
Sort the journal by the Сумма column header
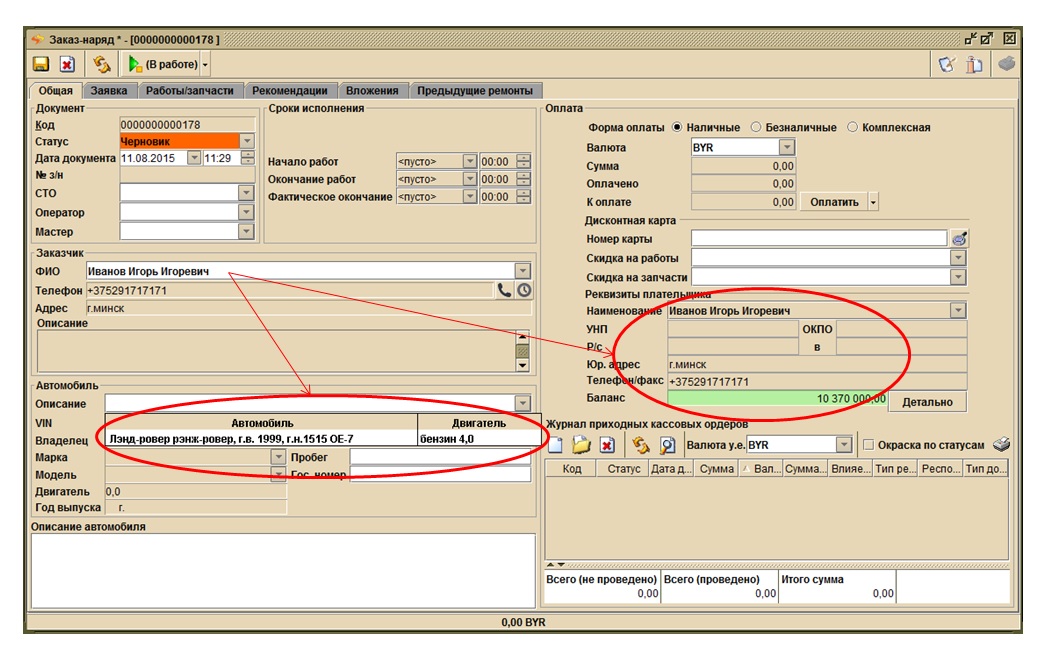716,469
